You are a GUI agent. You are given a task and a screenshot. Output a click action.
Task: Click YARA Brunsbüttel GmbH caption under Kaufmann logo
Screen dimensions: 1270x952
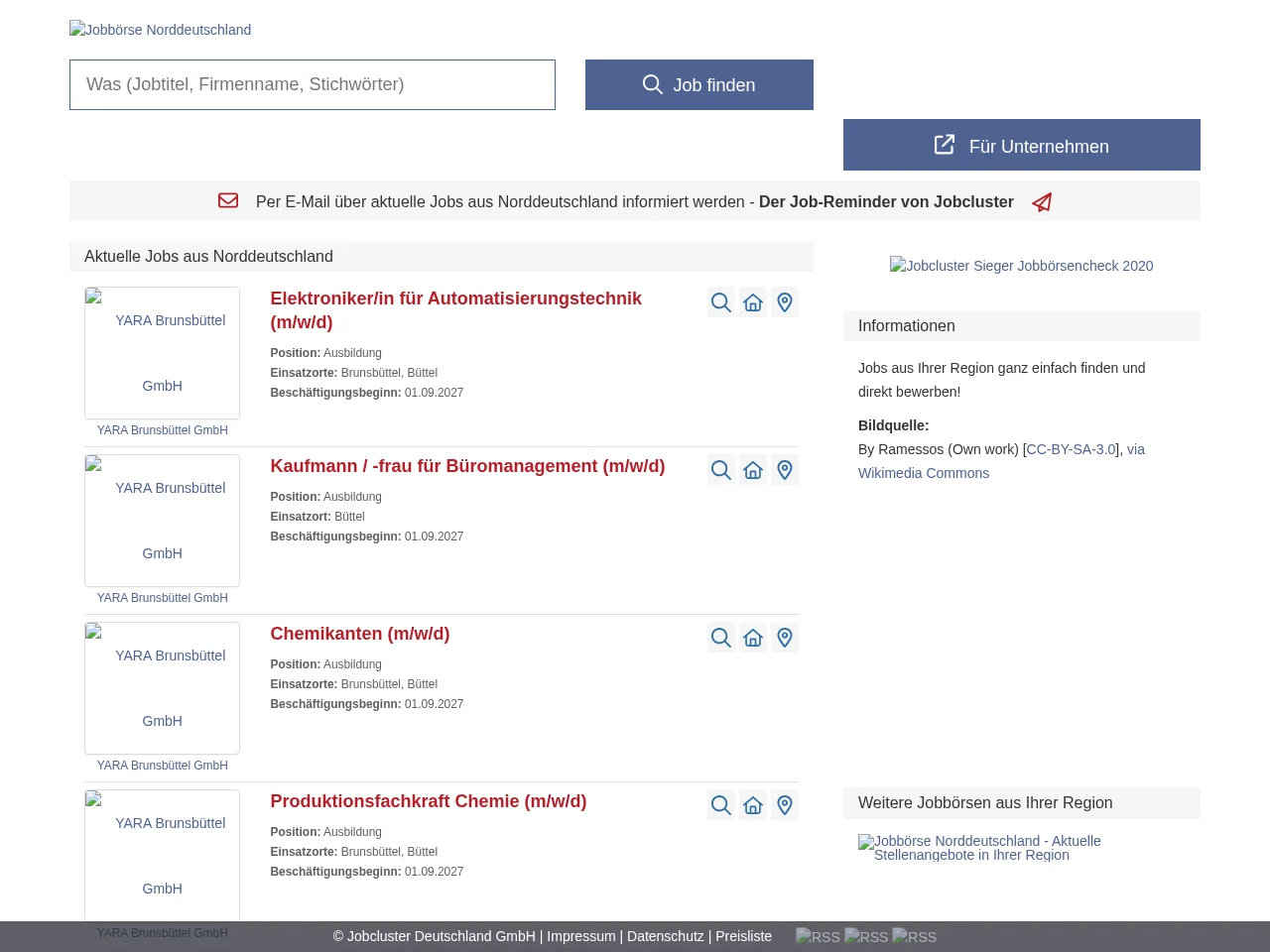(162, 598)
